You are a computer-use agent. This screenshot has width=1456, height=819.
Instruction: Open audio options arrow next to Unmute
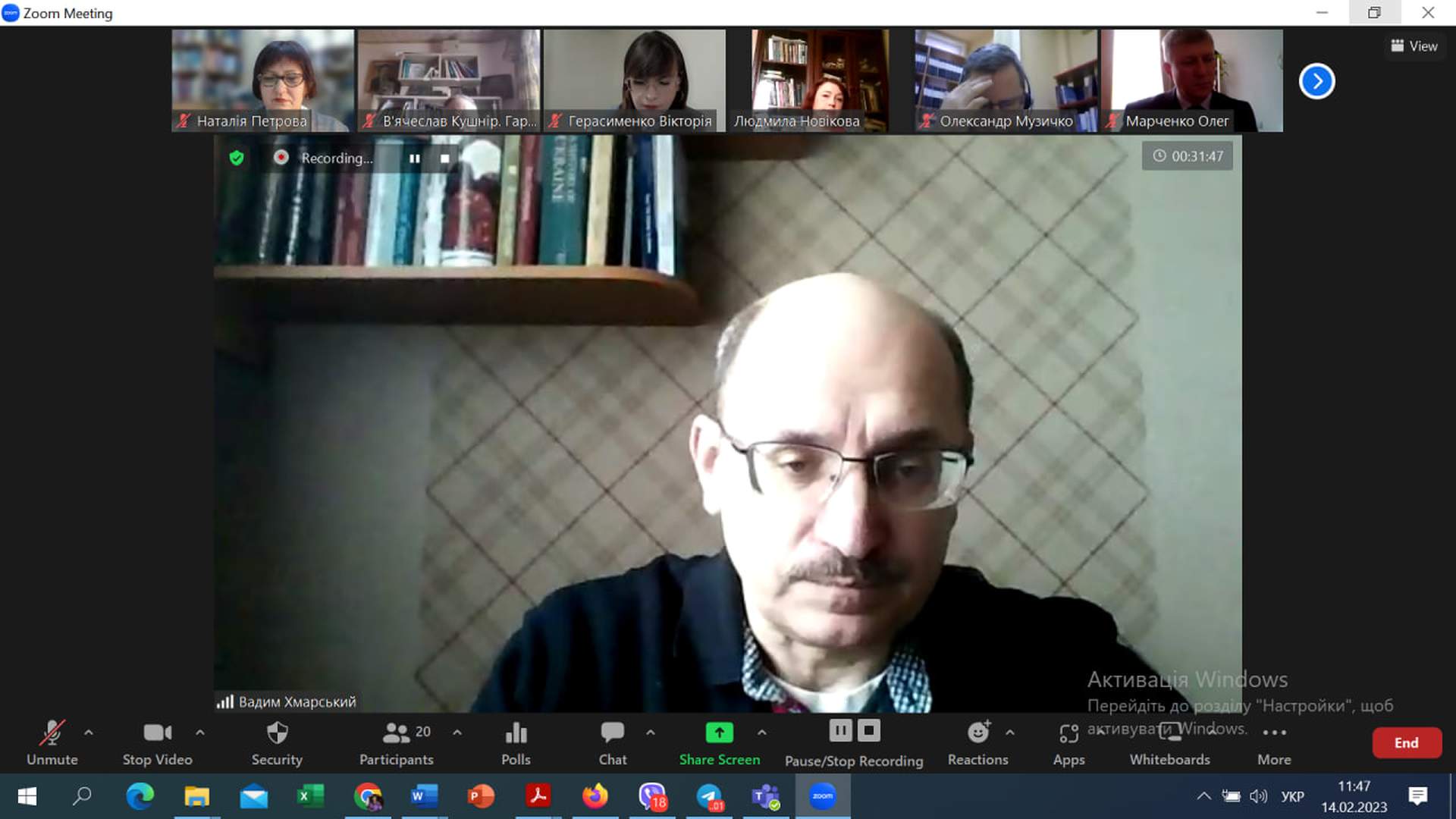(89, 733)
